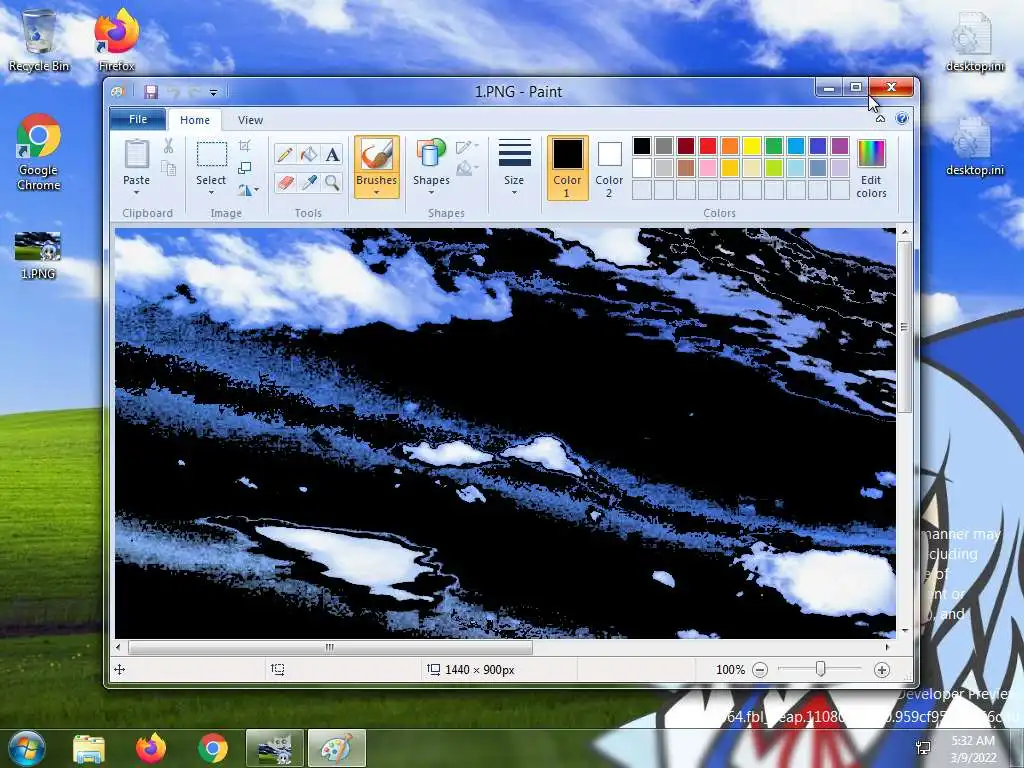Open Chrome from the taskbar

[x=213, y=748]
